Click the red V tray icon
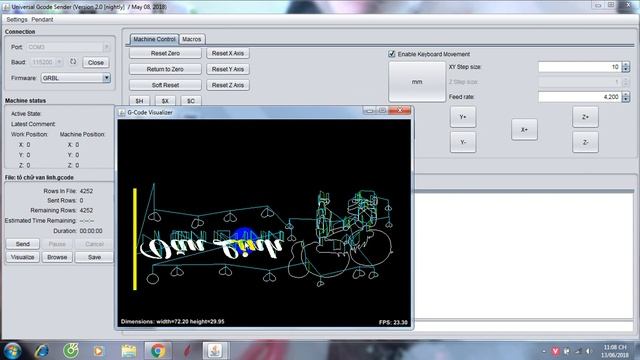The image size is (640, 360). pos(555,351)
